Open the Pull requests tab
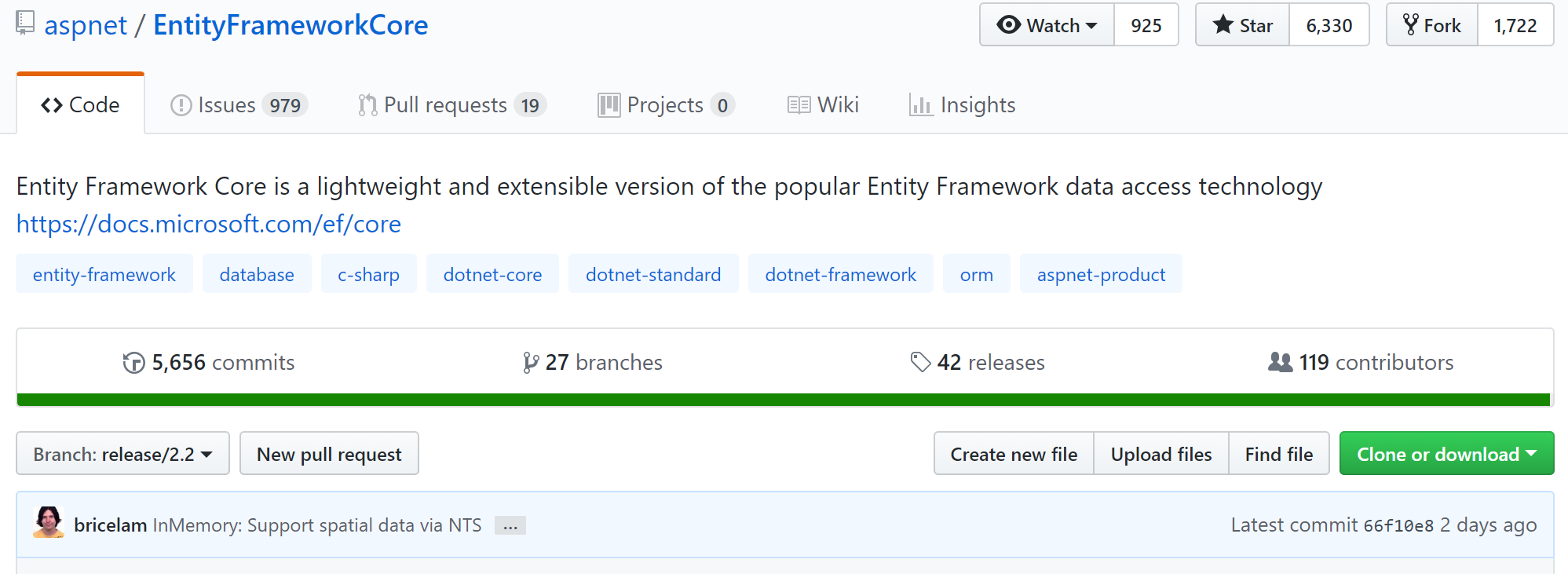The width and height of the screenshot is (1568, 574). [x=452, y=105]
